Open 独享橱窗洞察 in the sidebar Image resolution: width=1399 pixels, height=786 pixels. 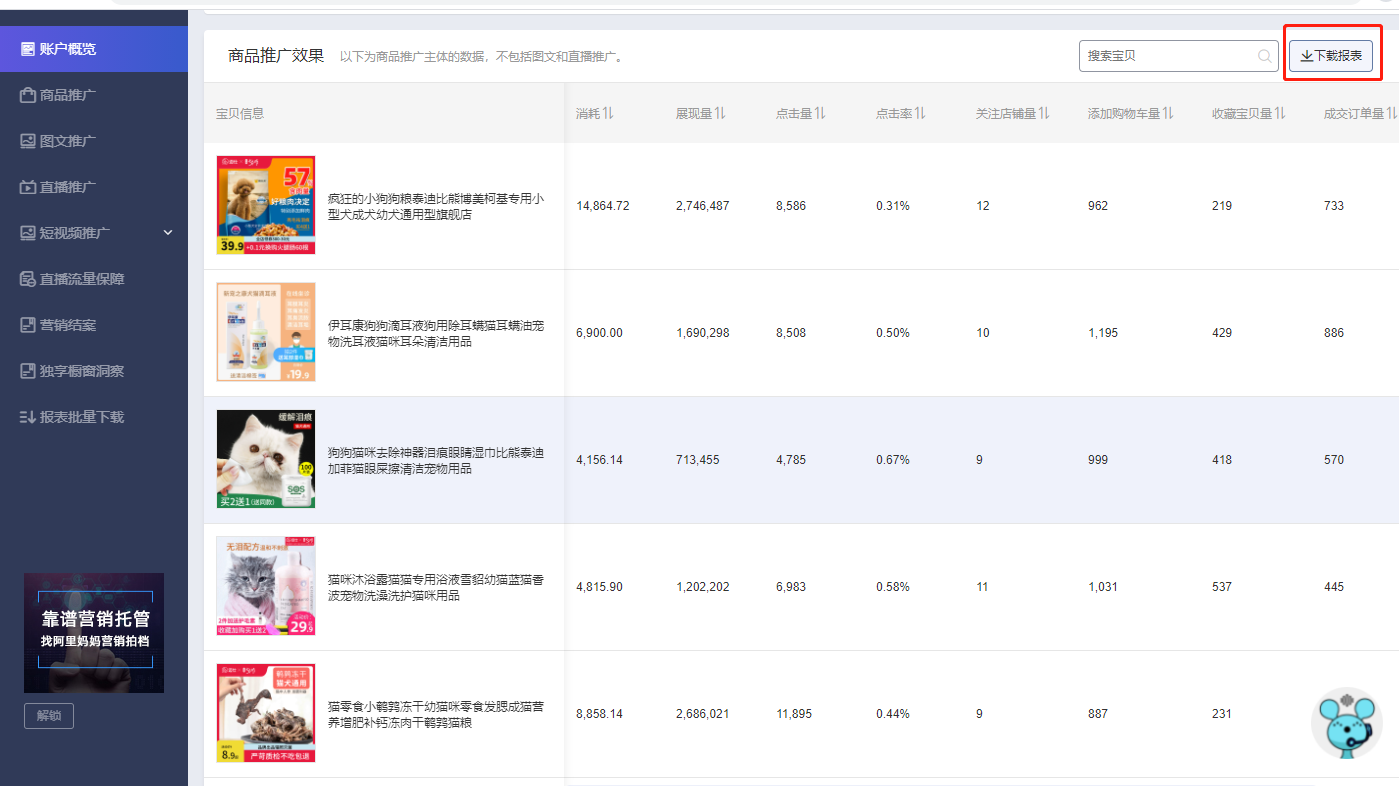94,371
